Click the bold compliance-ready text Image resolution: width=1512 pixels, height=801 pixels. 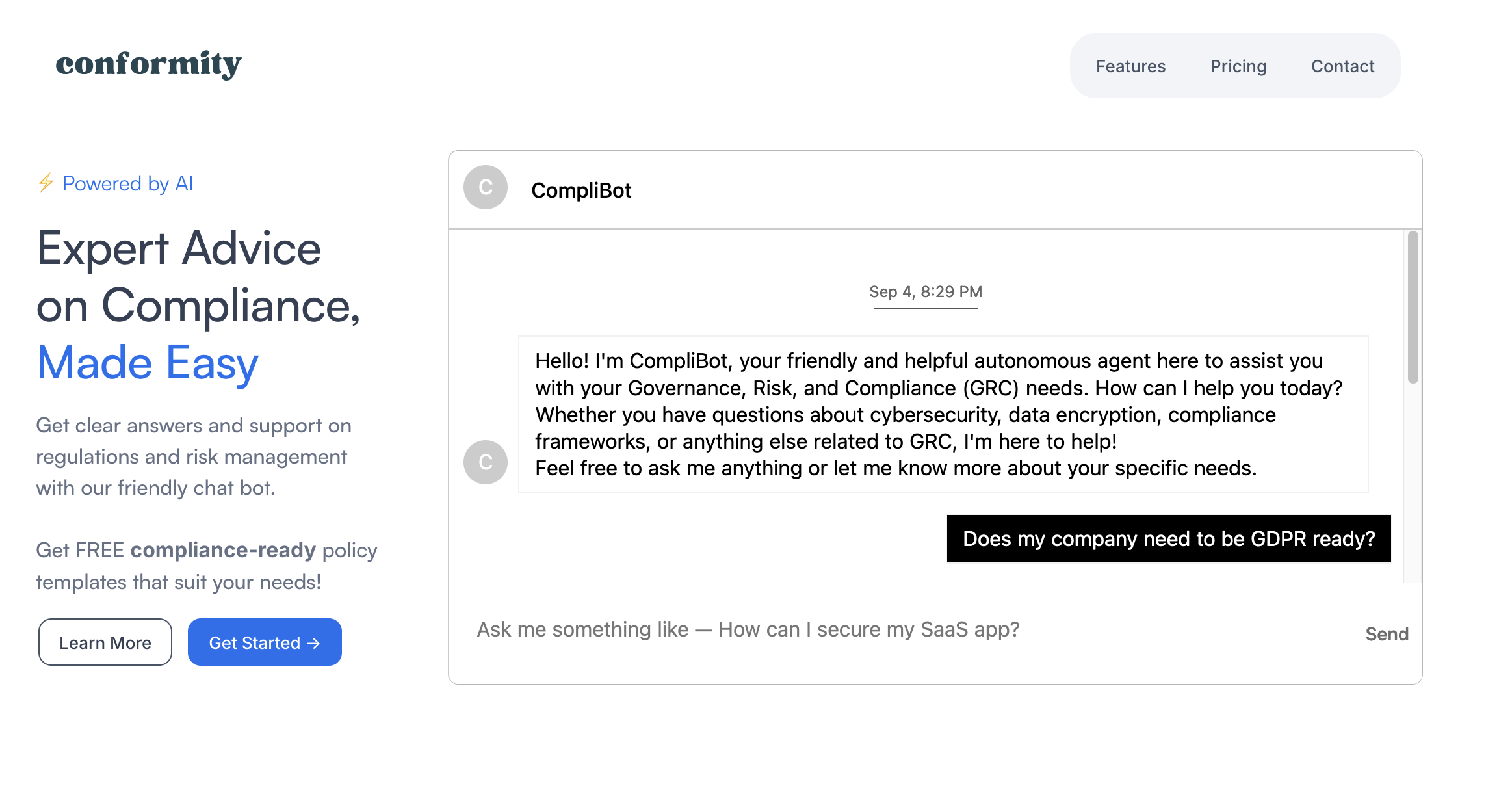click(x=223, y=551)
